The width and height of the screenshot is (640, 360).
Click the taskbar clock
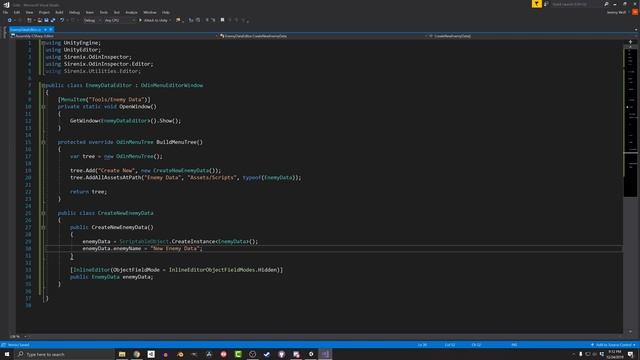pos(615,354)
